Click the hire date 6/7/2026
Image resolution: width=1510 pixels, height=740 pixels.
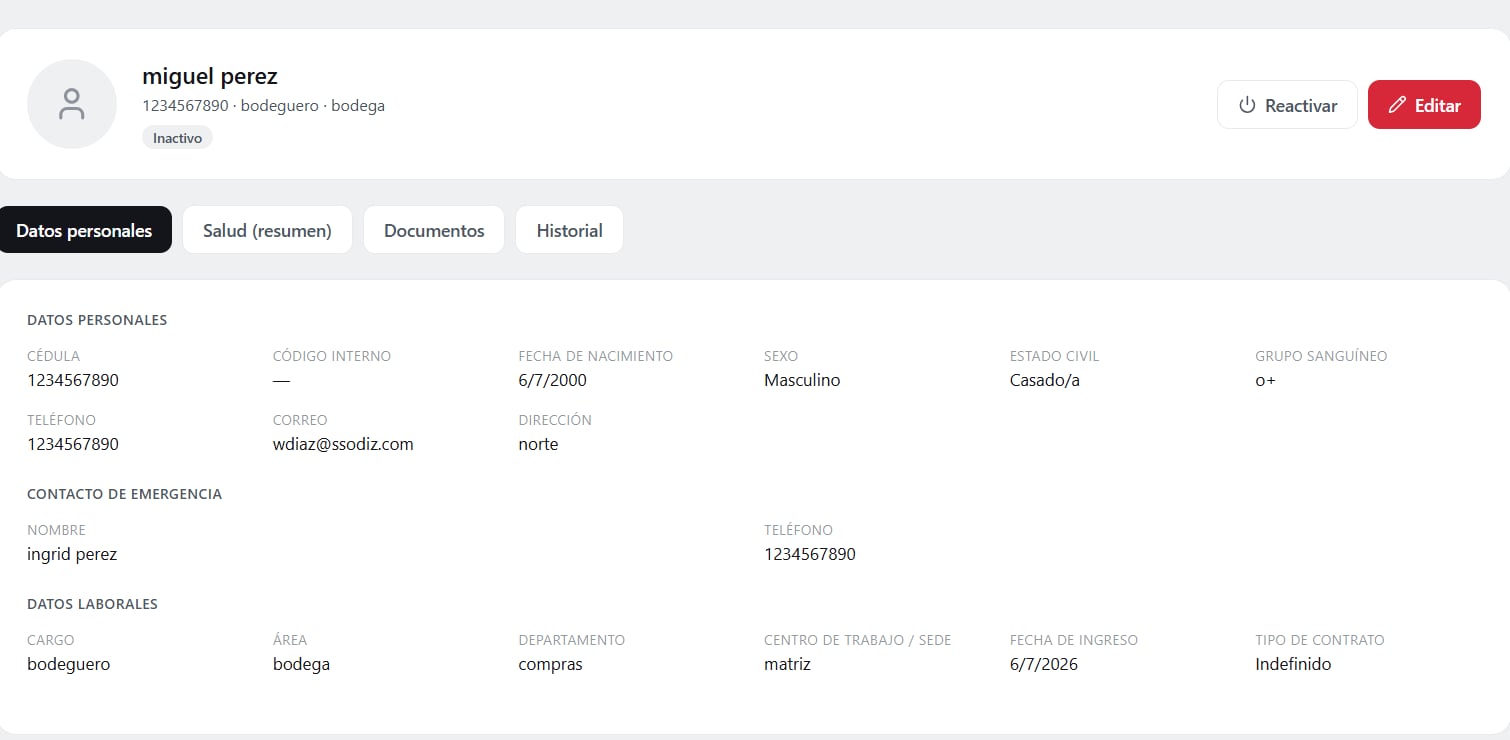coord(1044,664)
